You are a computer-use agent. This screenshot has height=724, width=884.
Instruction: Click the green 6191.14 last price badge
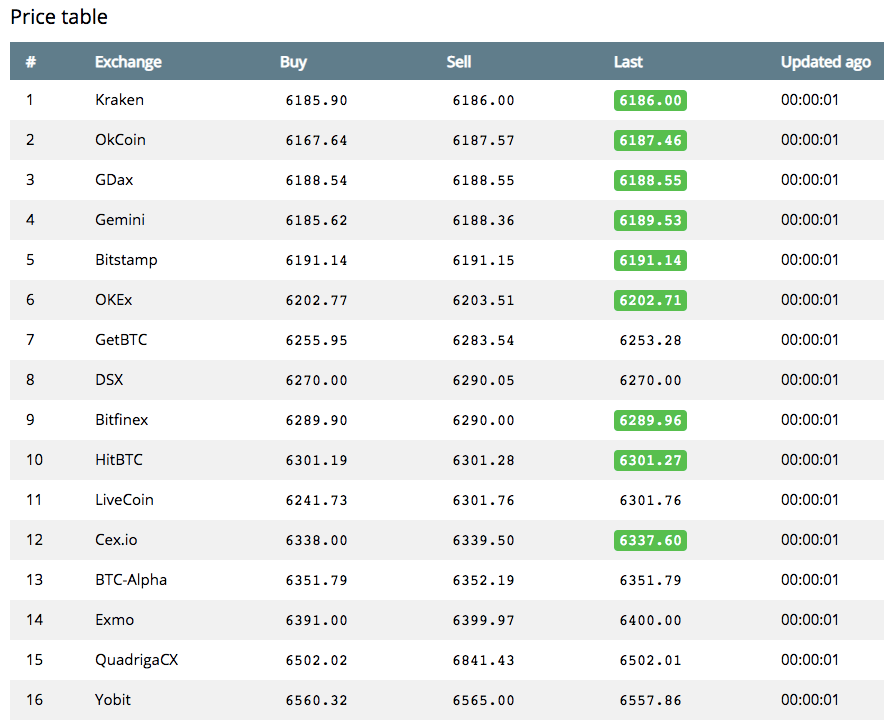pos(650,261)
